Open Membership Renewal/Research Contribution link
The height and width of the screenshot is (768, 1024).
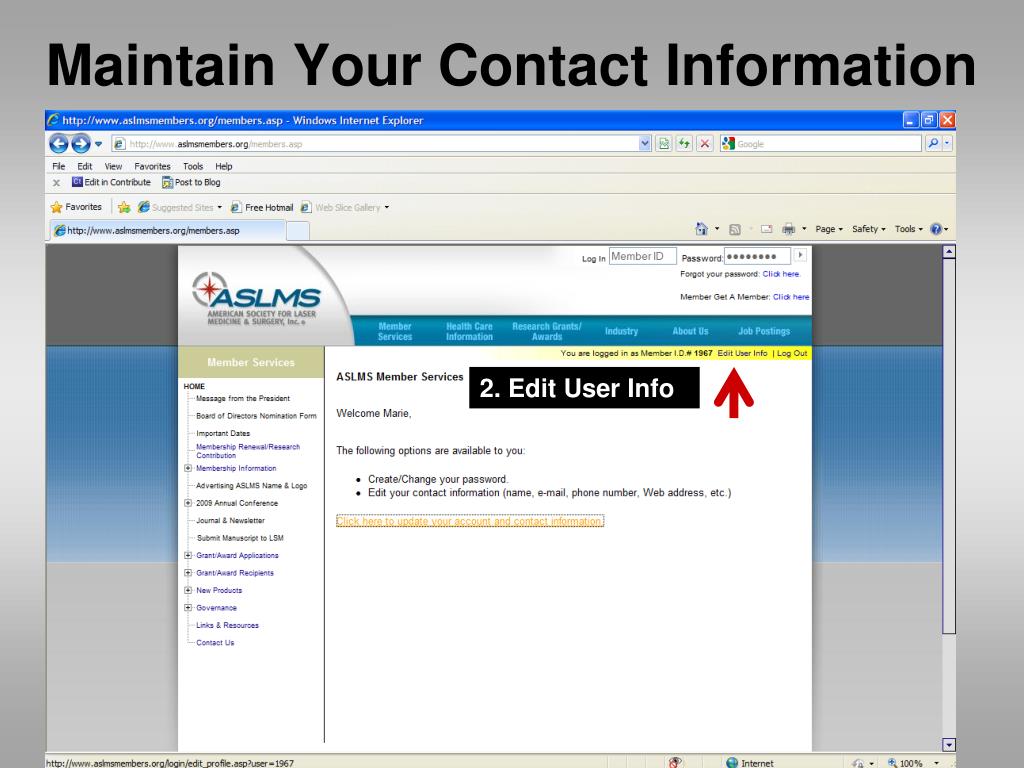[x=248, y=451]
